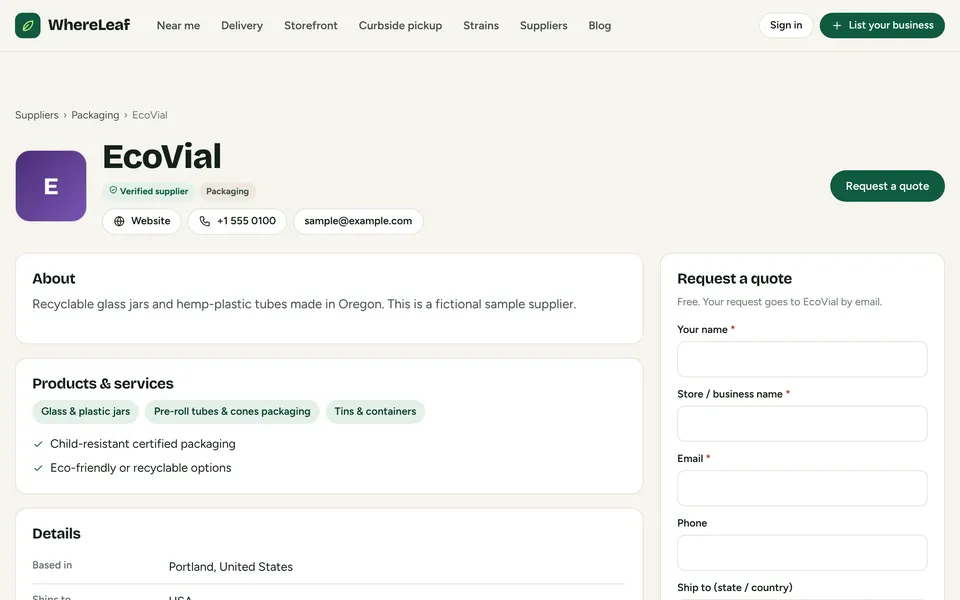
Task: Focus the Your name input field
Action: point(802,359)
